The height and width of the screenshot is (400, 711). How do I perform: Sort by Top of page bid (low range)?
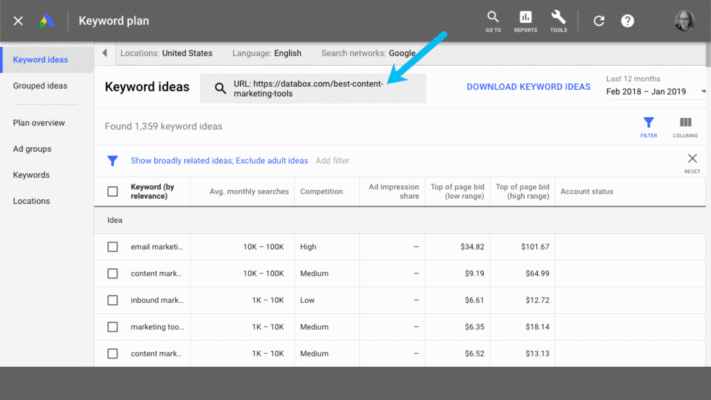(457, 191)
